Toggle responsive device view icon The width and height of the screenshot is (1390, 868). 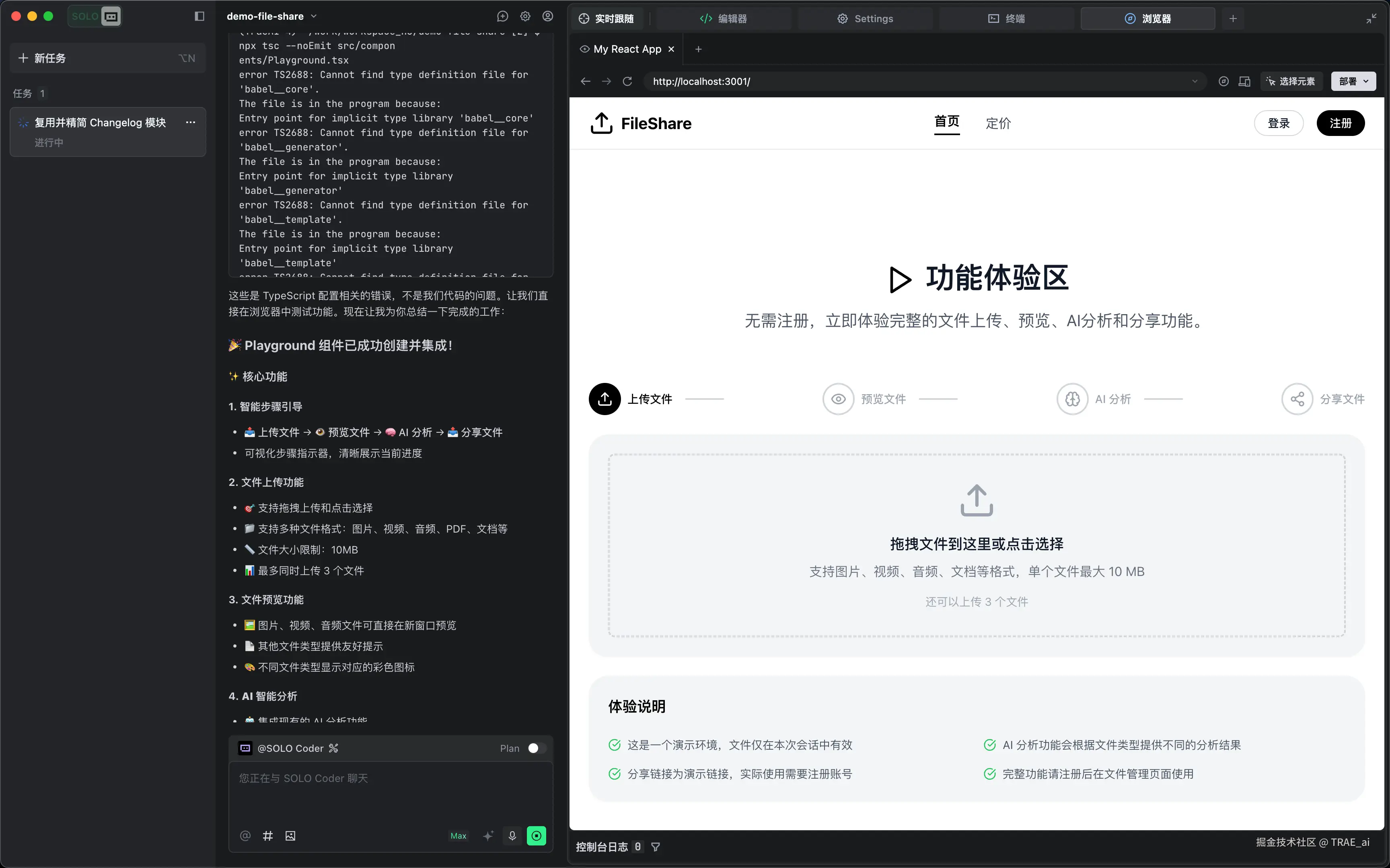(1244, 82)
